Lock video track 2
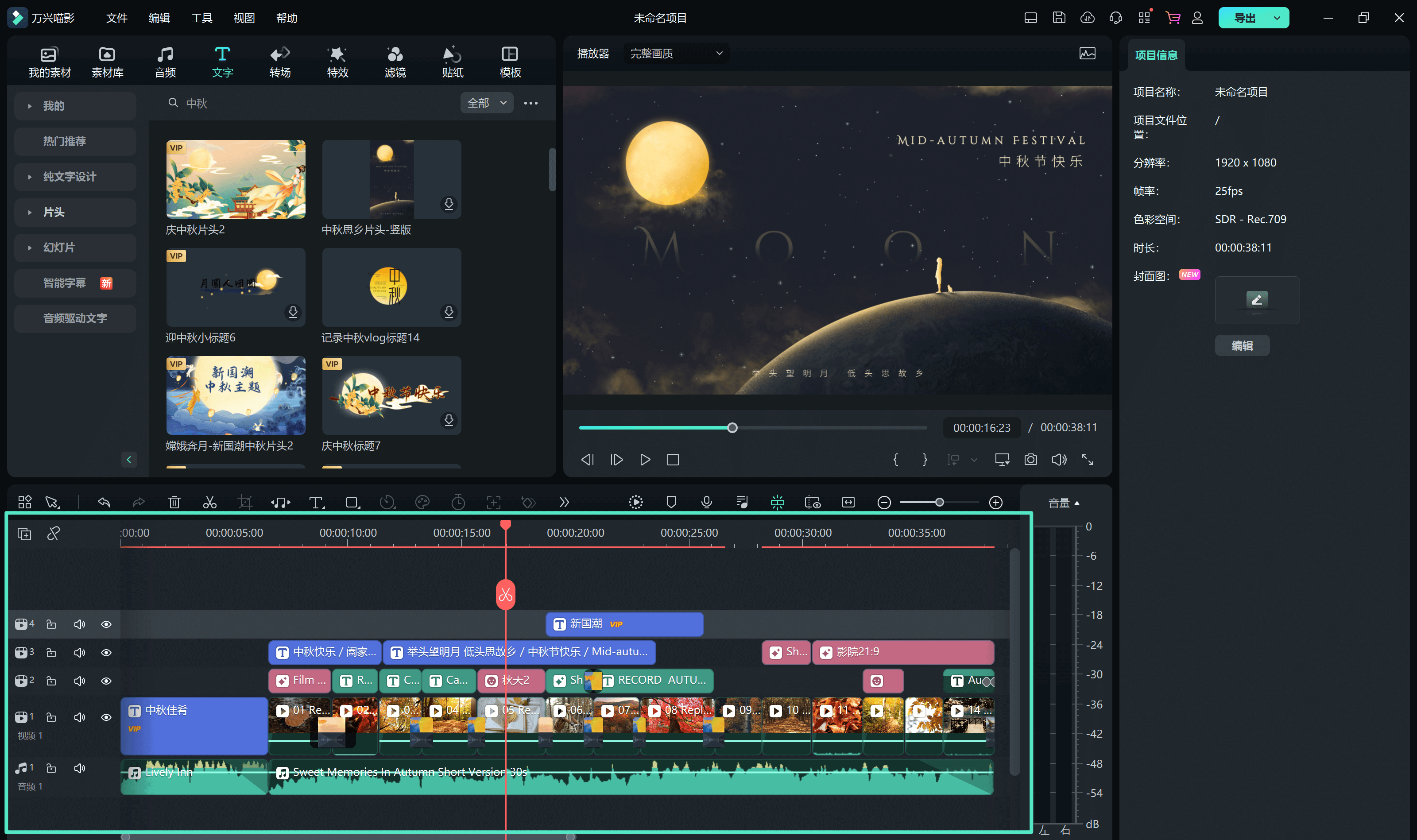 coord(51,681)
